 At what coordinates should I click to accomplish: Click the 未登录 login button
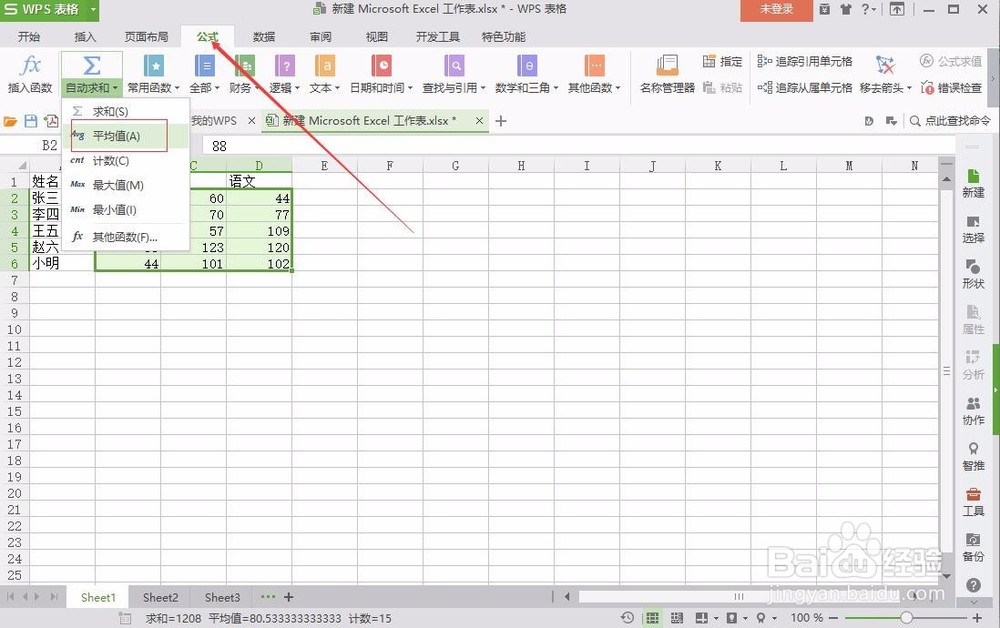click(776, 10)
